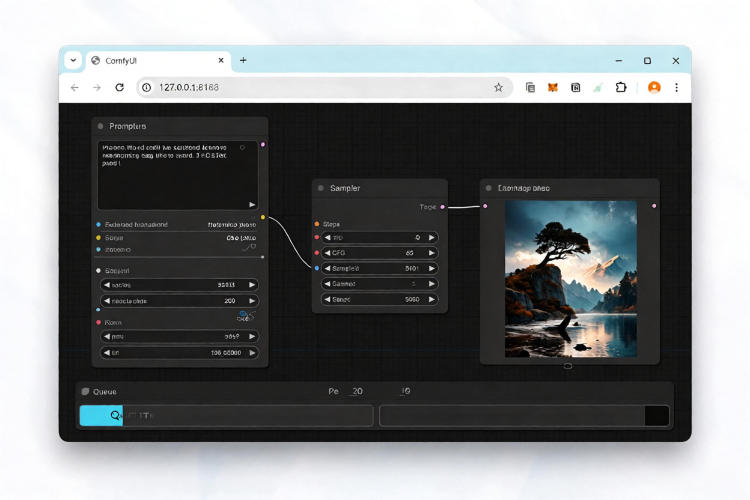The image size is (750, 500).
Task: Click the black square button at Queue right
Action: [x=657, y=415]
